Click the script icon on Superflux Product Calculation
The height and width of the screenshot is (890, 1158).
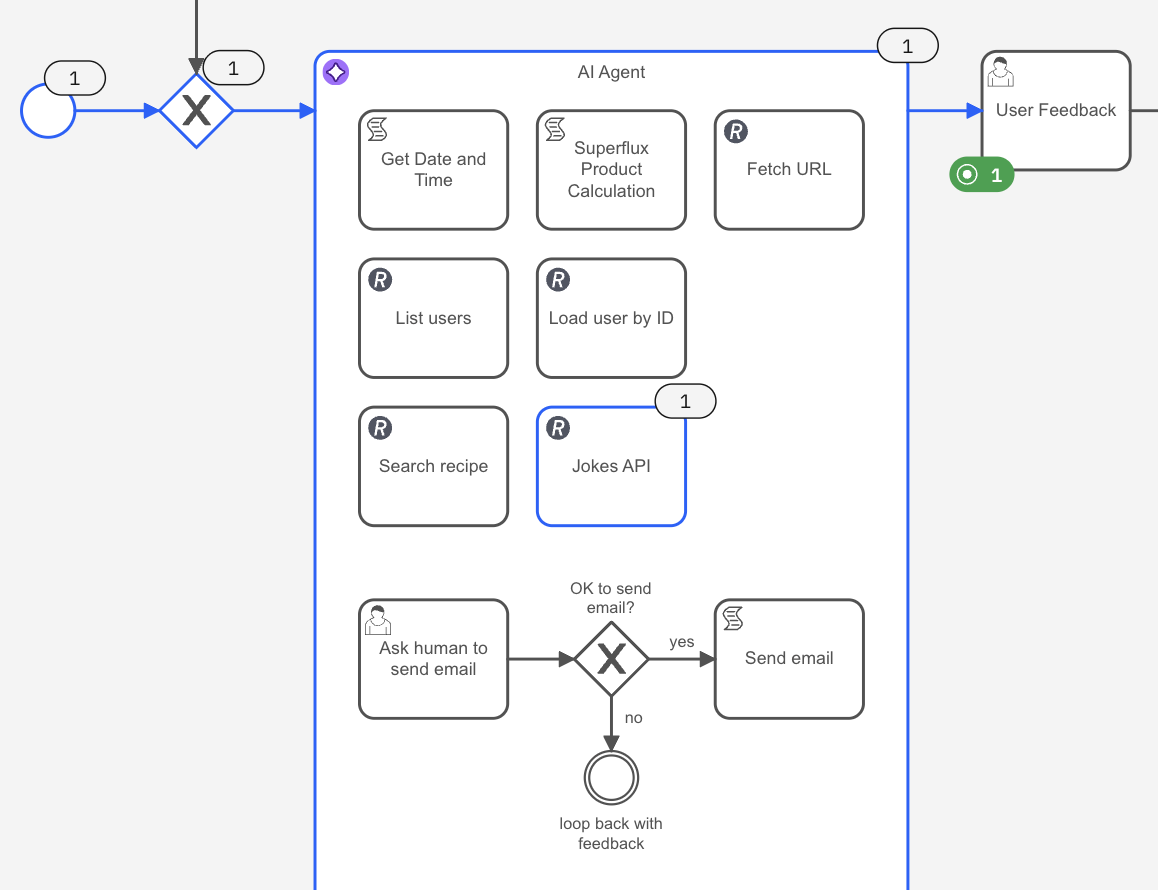click(x=556, y=129)
